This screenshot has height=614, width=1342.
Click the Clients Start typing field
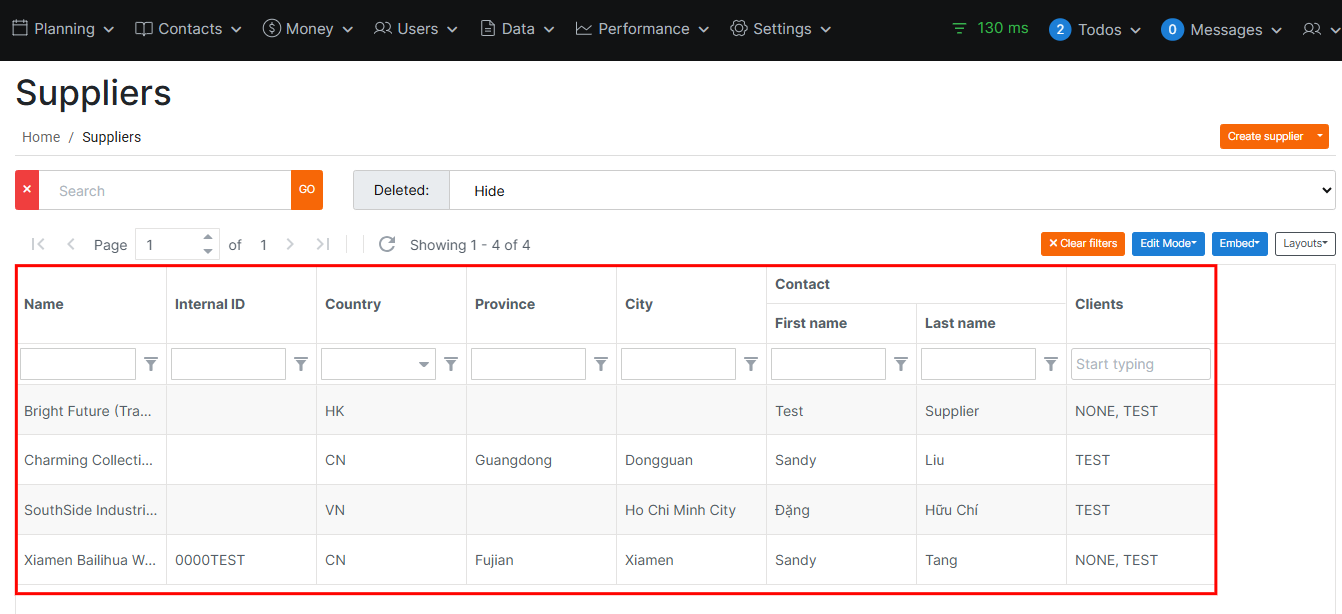(1141, 364)
